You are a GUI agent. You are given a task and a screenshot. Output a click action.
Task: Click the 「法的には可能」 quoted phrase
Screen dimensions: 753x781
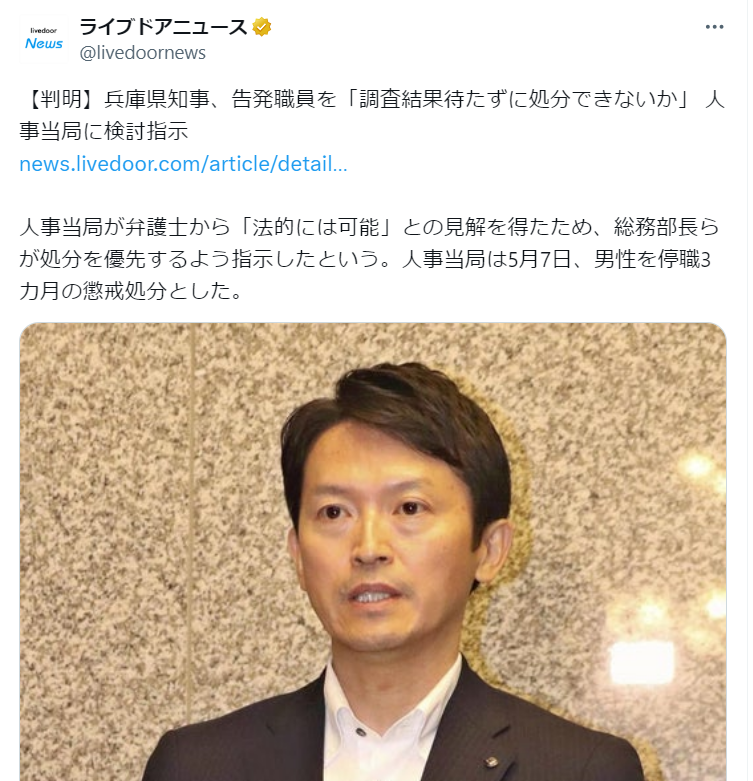point(317,227)
